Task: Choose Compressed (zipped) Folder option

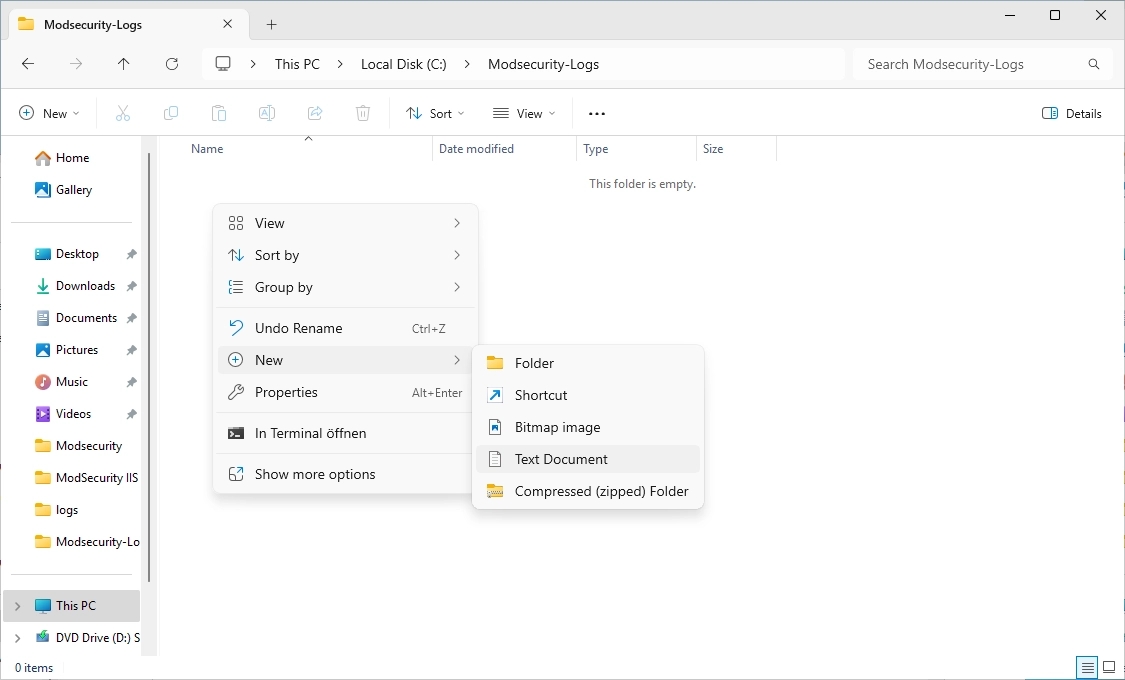Action: coord(601,491)
